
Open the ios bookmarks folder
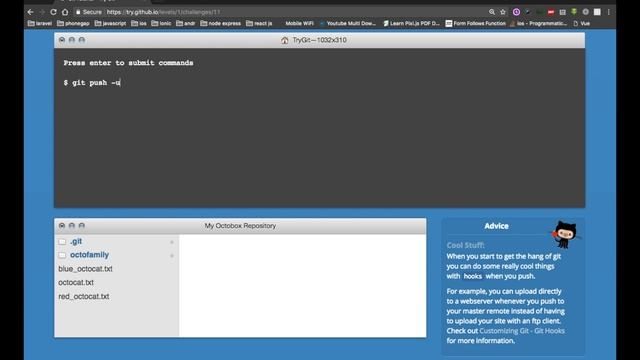click(x=139, y=23)
